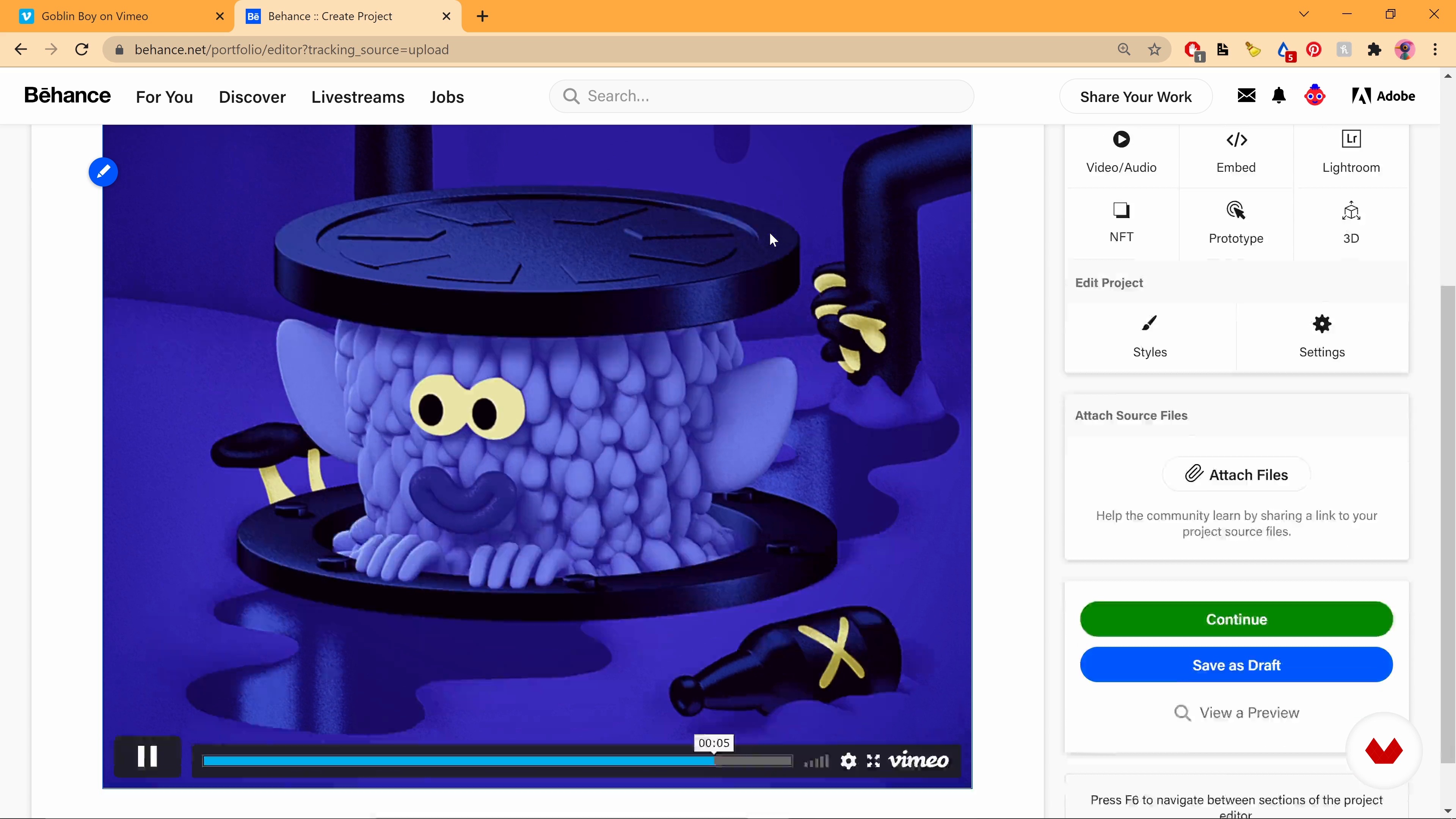Open Vimeo player settings gear
The width and height of the screenshot is (1456, 819).
[x=848, y=761]
